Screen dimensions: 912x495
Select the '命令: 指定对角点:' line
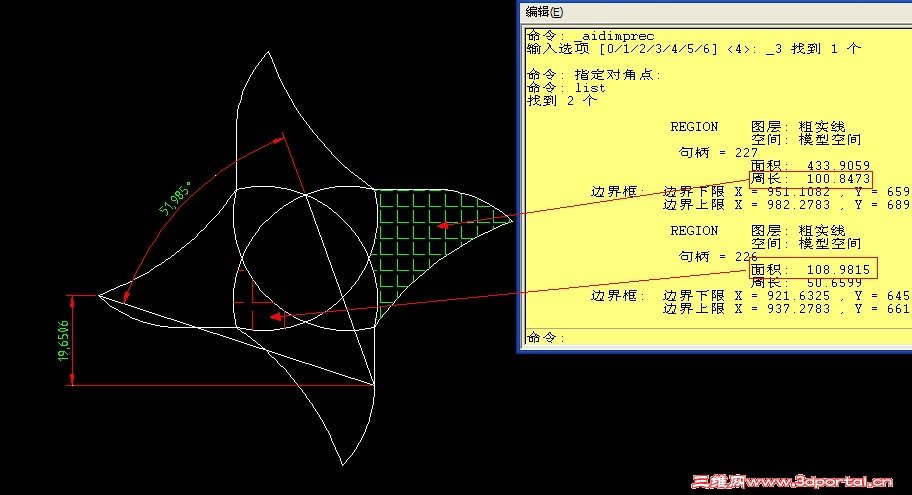[594, 74]
